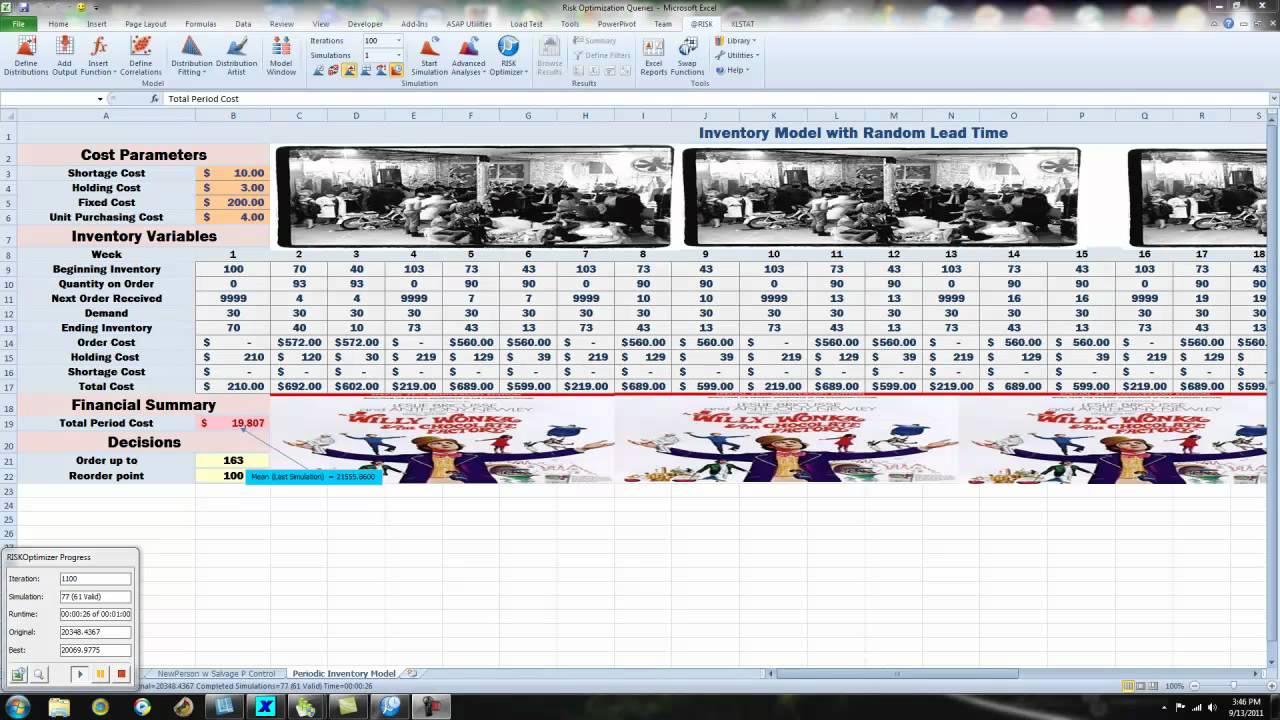Expand the Iterations combo box
The height and width of the screenshot is (720, 1280).
click(x=398, y=41)
